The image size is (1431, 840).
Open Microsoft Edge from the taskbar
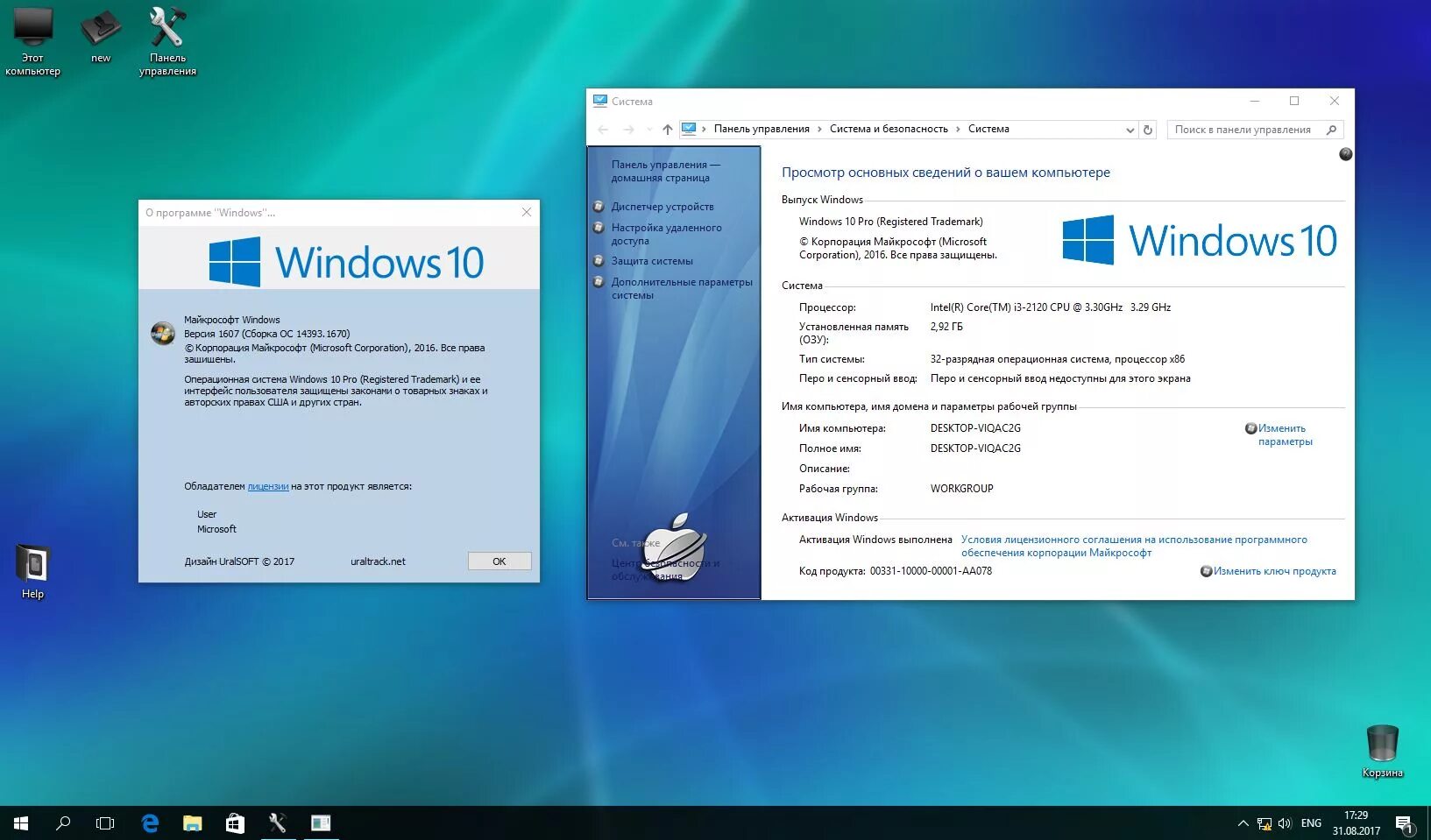point(150,823)
